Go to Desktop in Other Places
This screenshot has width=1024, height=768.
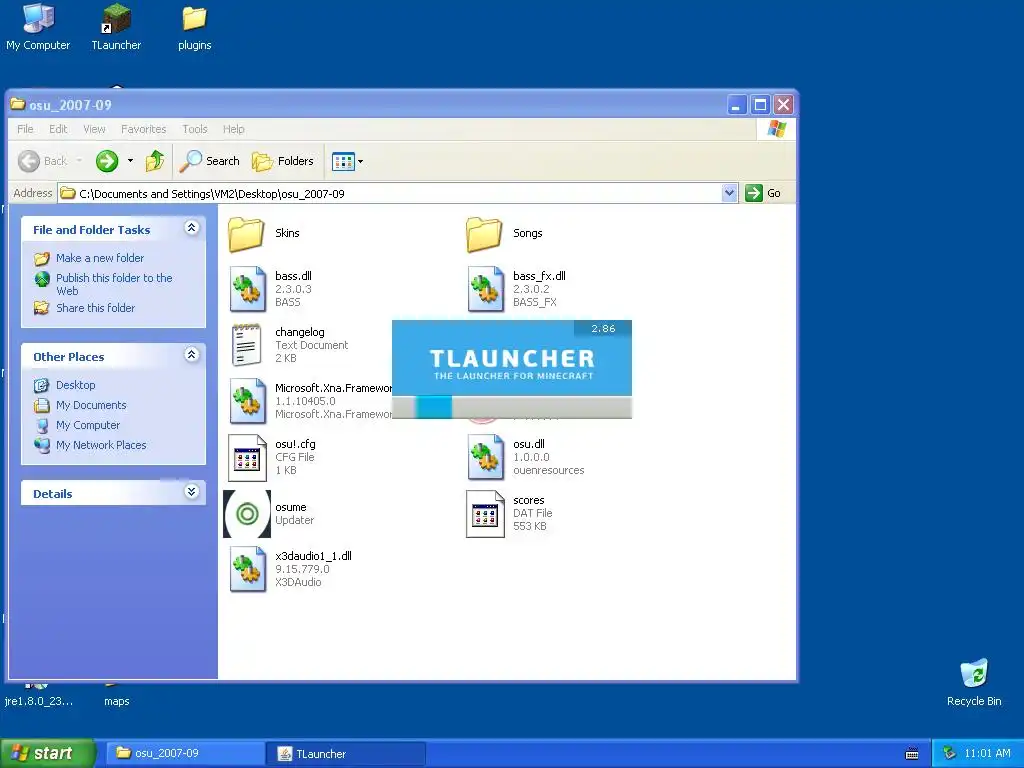[x=65, y=385]
